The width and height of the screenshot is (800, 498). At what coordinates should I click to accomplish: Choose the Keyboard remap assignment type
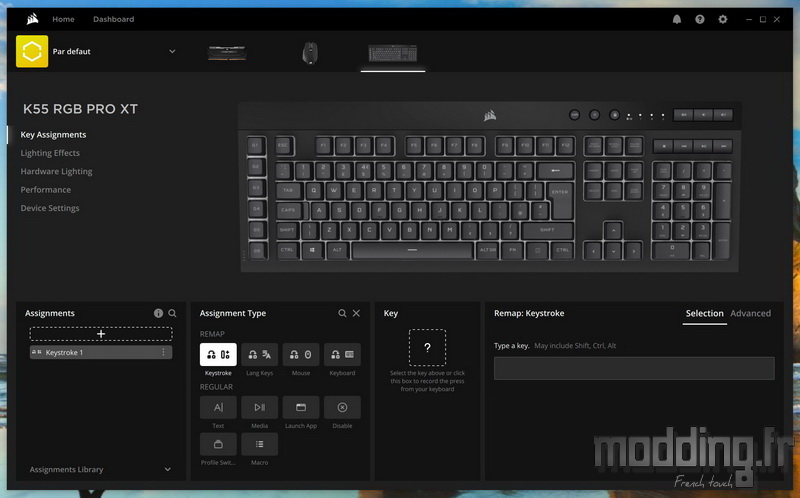click(342, 354)
